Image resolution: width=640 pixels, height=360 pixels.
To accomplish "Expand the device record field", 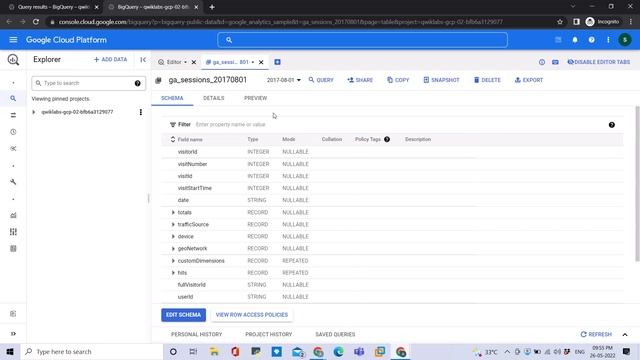I will click(173, 236).
